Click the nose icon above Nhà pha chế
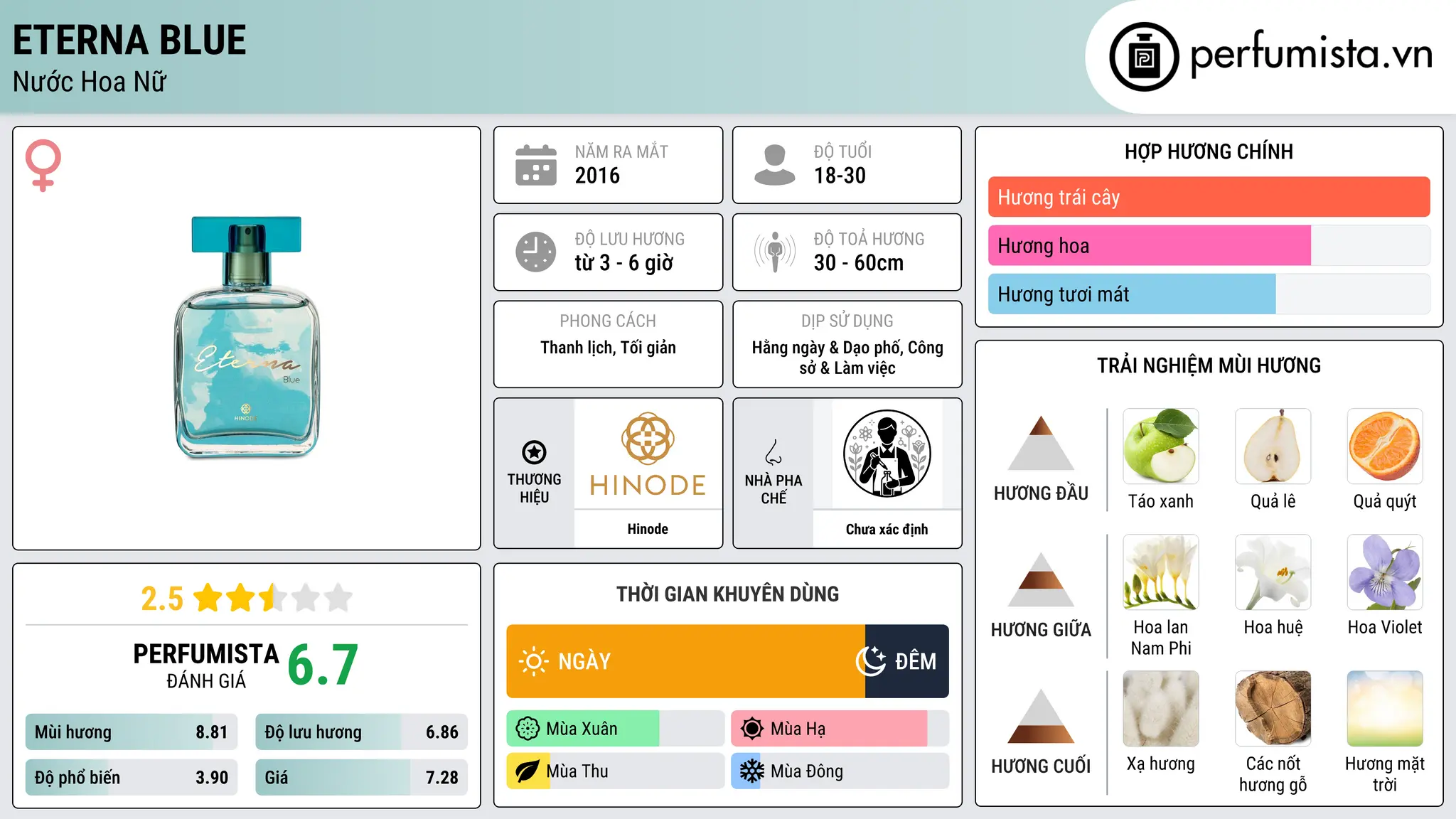This screenshot has height=819, width=1456. tap(773, 452)
